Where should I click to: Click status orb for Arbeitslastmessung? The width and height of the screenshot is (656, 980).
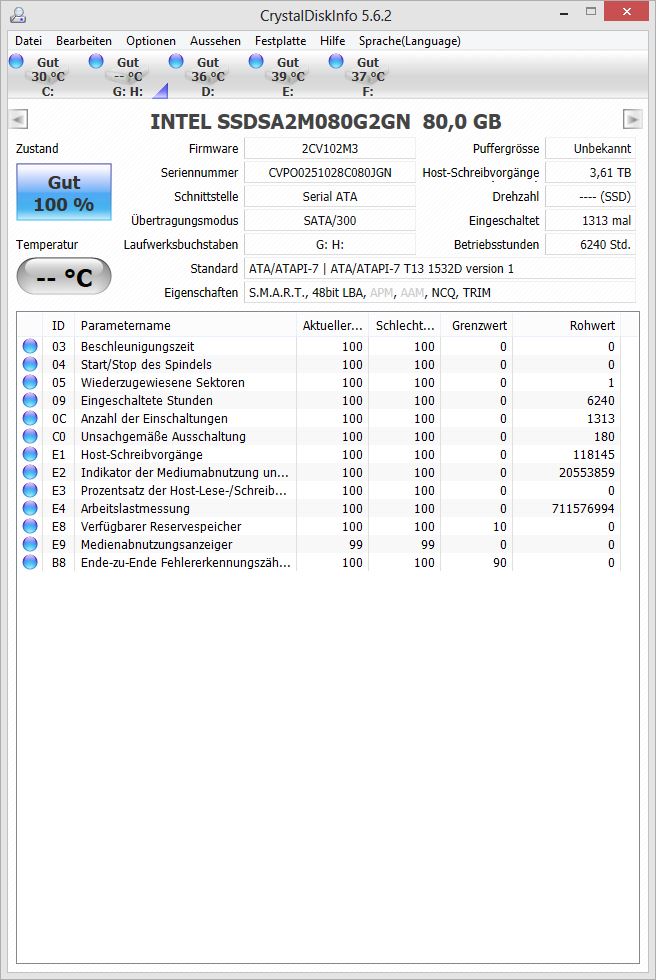click(30, 509)
